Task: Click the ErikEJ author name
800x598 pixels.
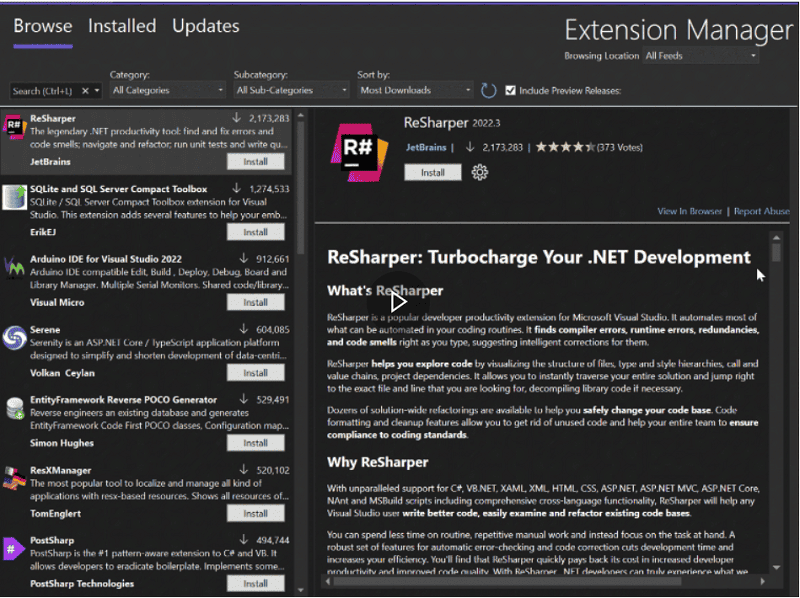Action: (x=43, y=232)
